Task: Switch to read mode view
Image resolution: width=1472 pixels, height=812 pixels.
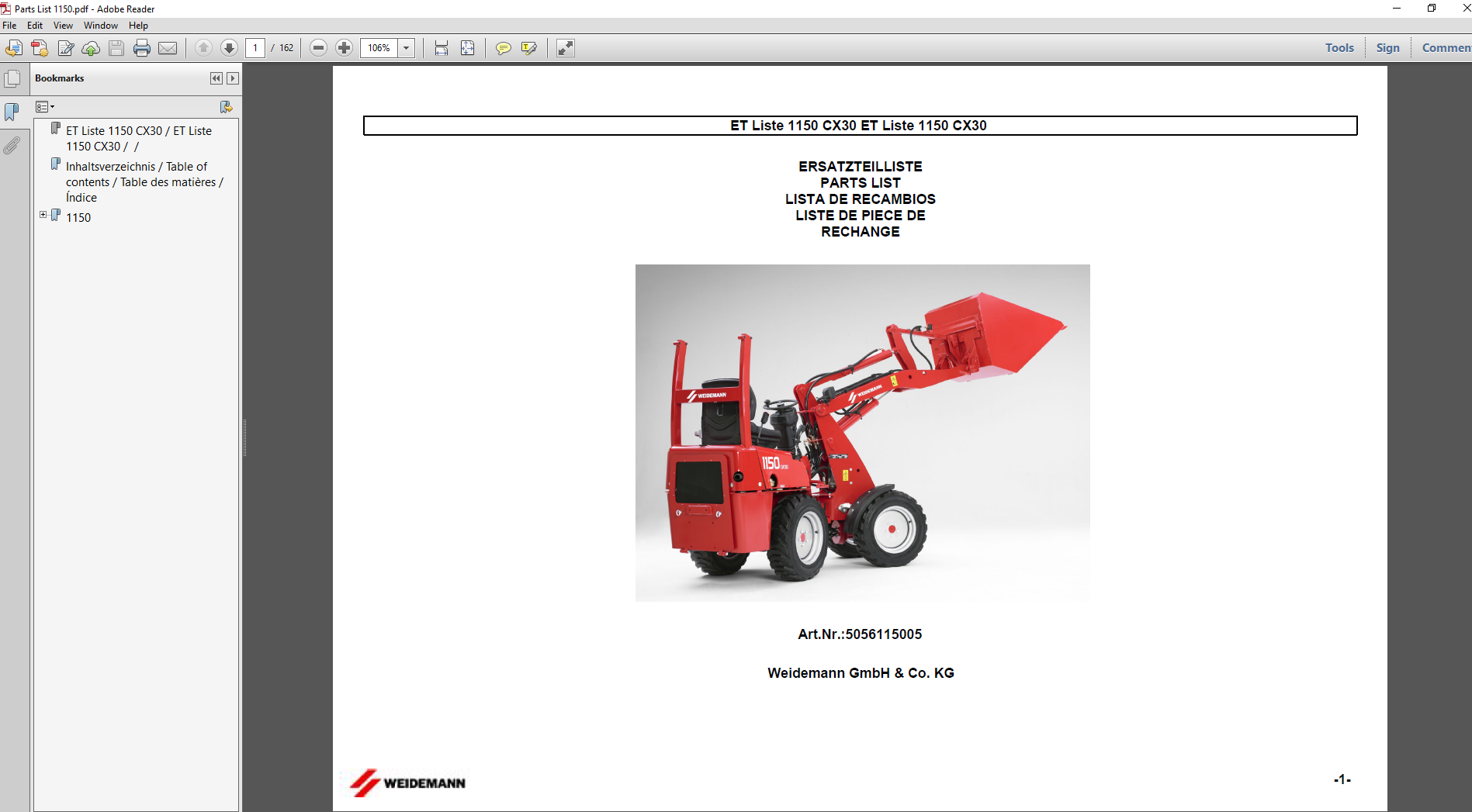Action: (x=566, y=48)
